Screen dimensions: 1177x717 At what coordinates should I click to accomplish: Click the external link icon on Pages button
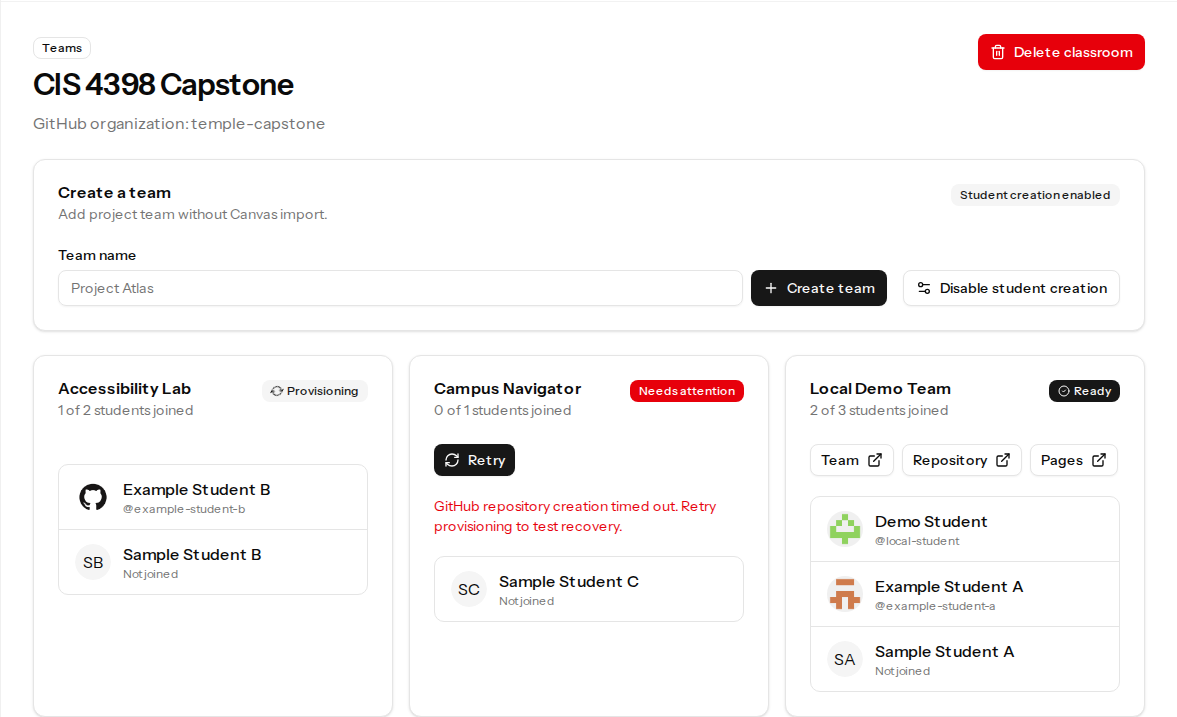(1099, 460)
